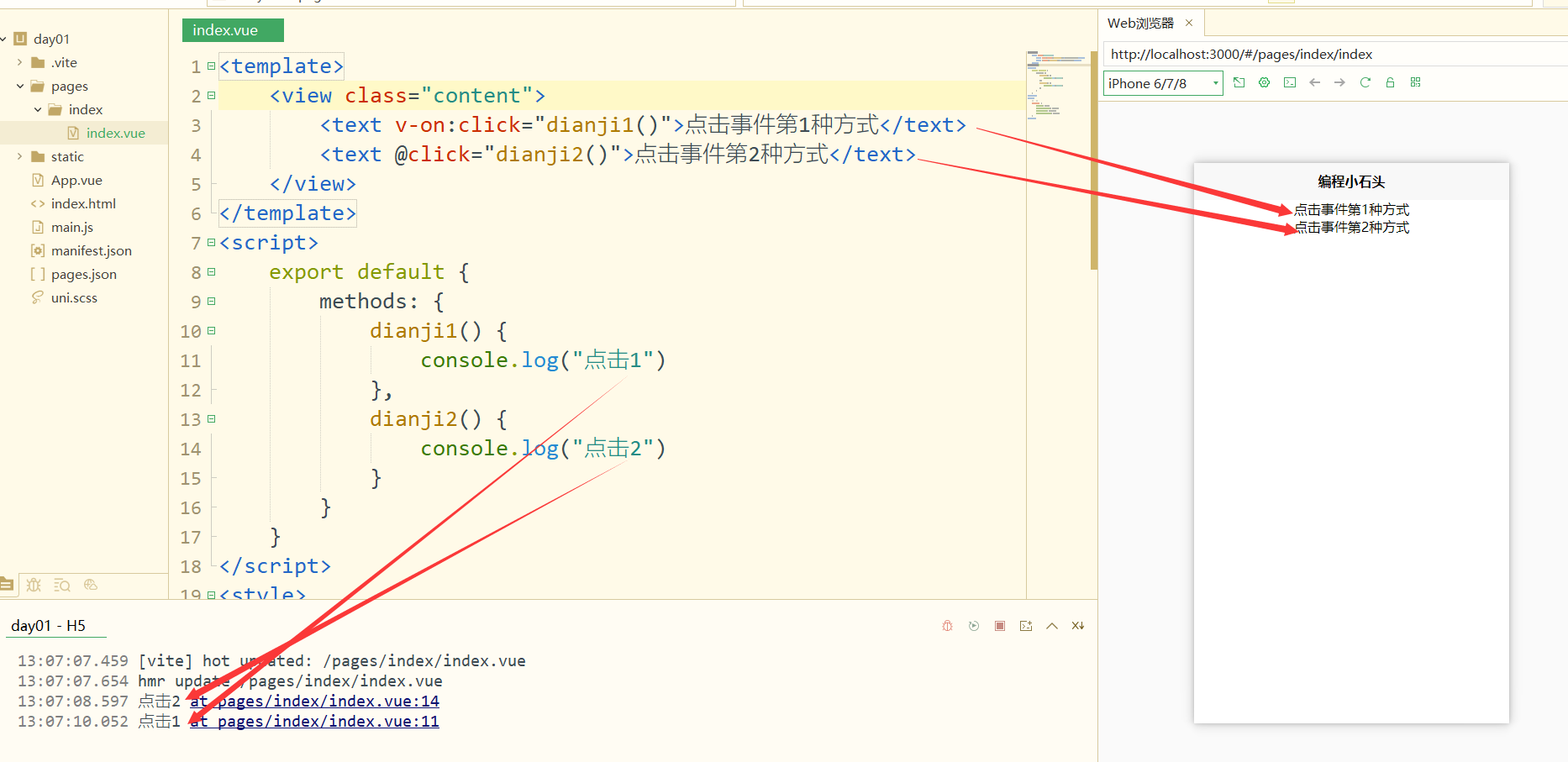Click 点击事件第1种方式 in the phone preview

click(x=1352, y=210)
